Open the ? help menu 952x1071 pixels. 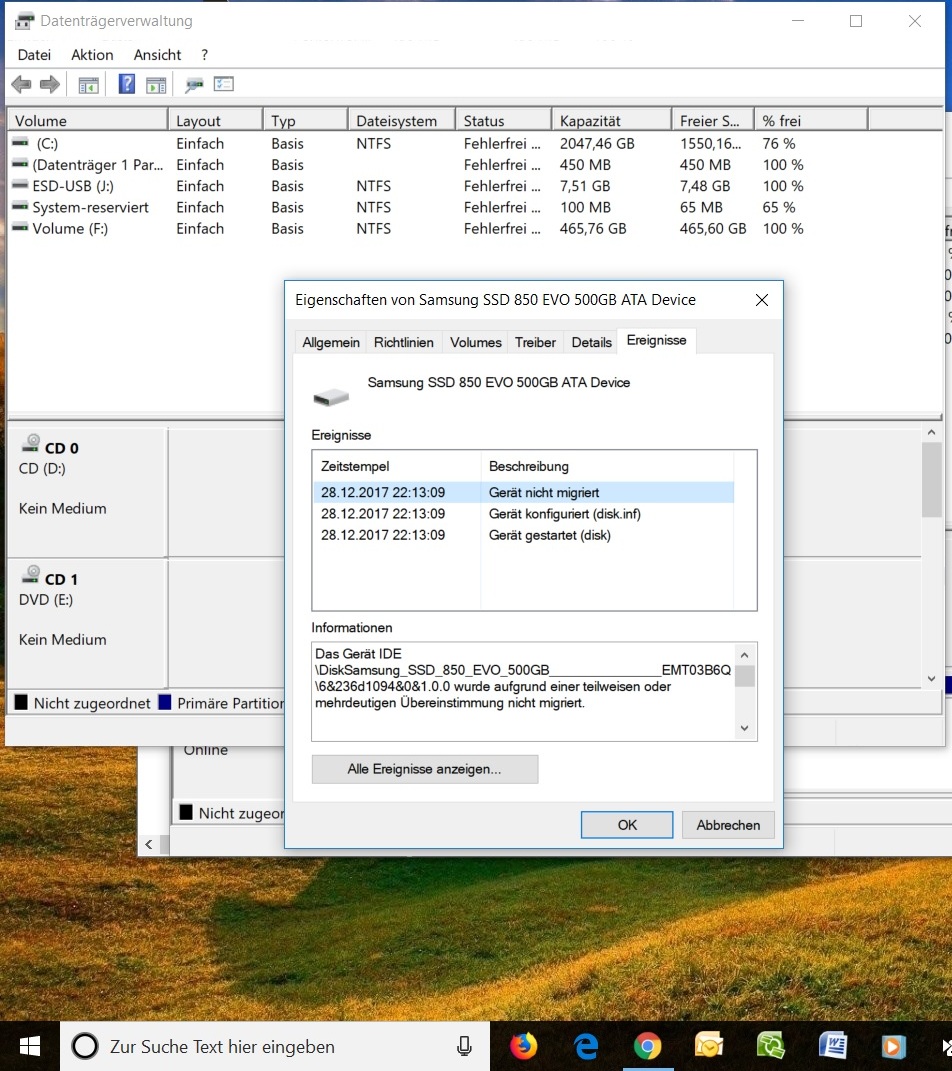tap(204, 55)
